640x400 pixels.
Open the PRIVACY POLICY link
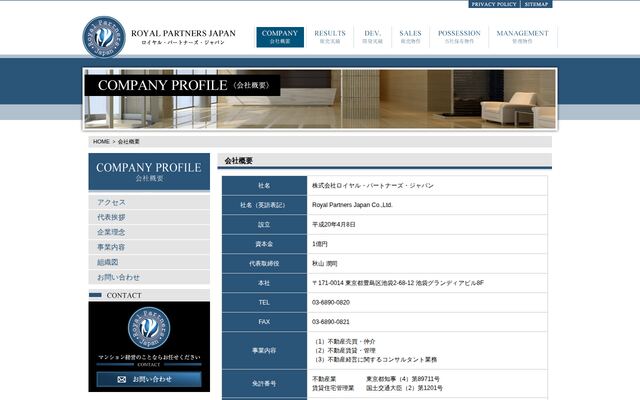(x=494, y=4)
